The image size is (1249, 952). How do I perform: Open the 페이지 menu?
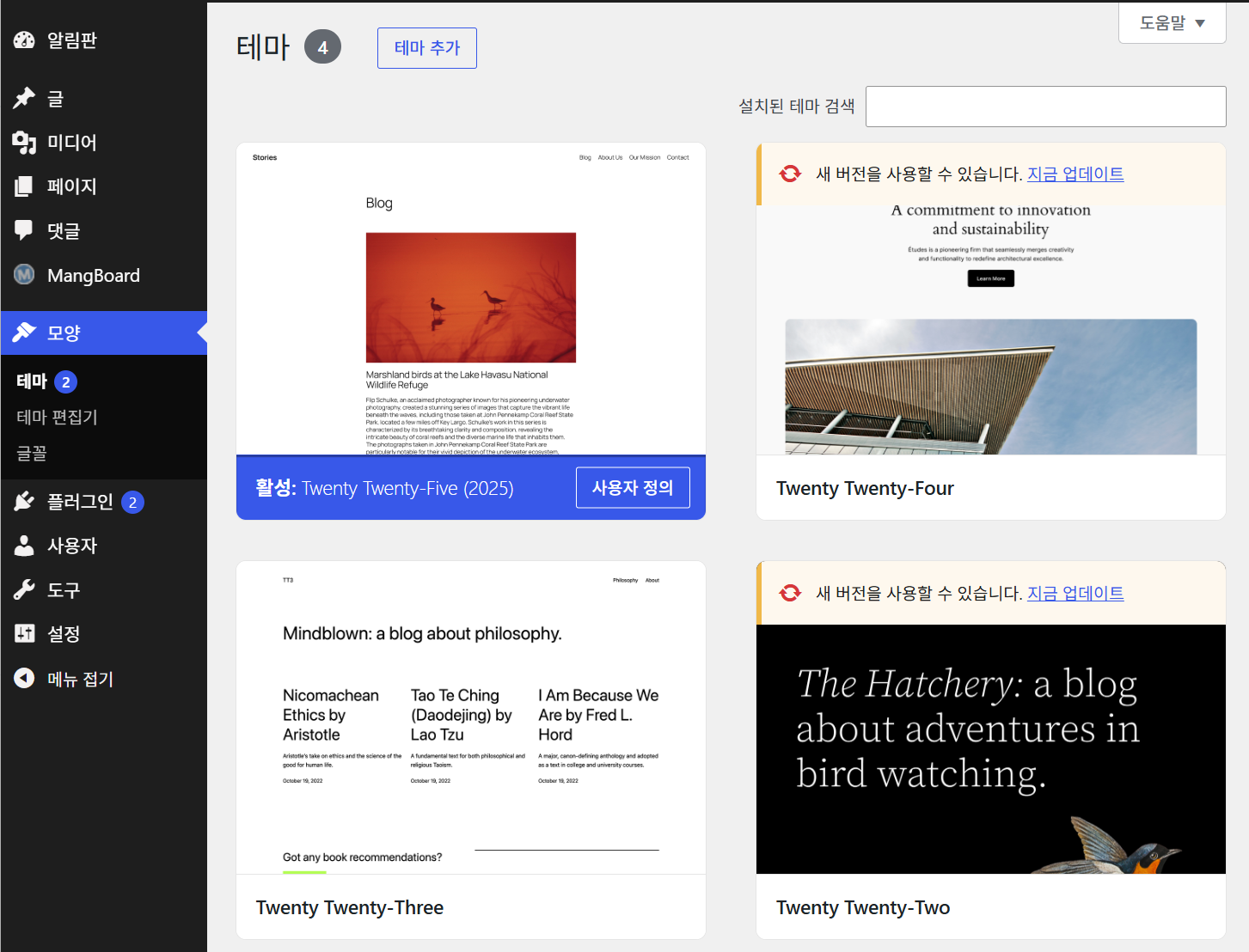pos(104,186)
